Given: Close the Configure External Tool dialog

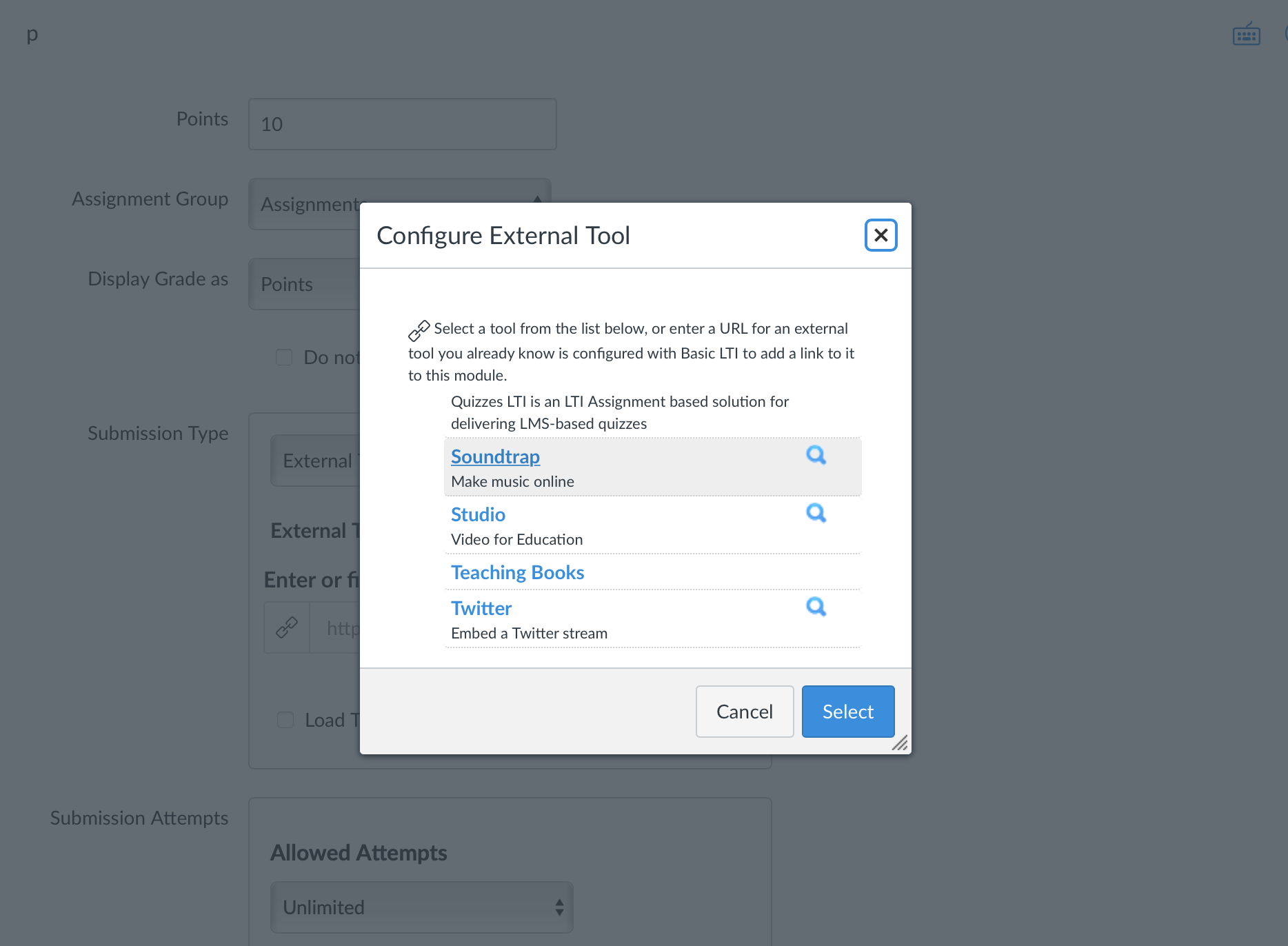Looking at the screenshot, I should (x=881, y=235).
